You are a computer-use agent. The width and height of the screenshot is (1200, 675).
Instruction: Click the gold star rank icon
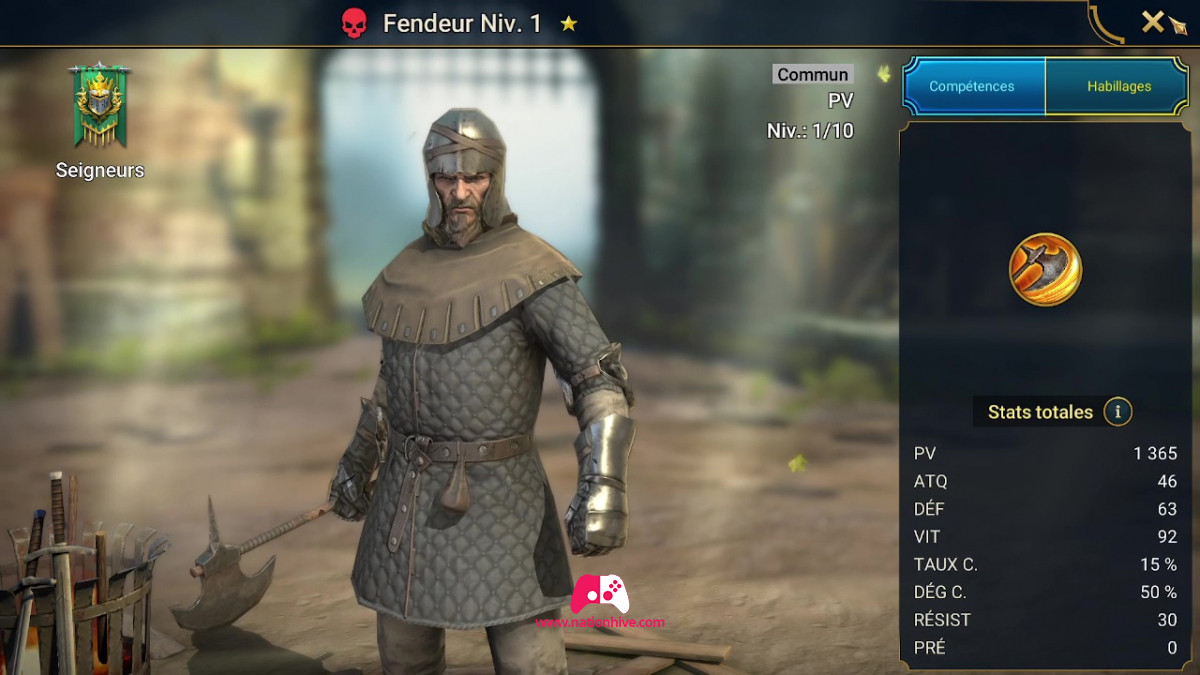tap(569, 23)
